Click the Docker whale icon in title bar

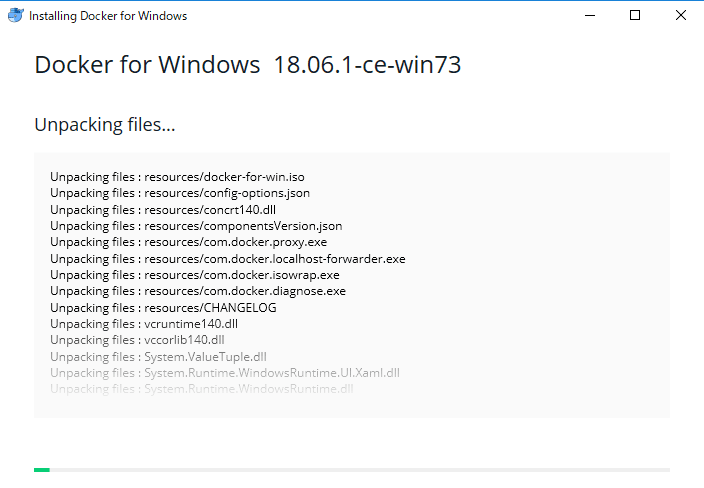point(16,15)
